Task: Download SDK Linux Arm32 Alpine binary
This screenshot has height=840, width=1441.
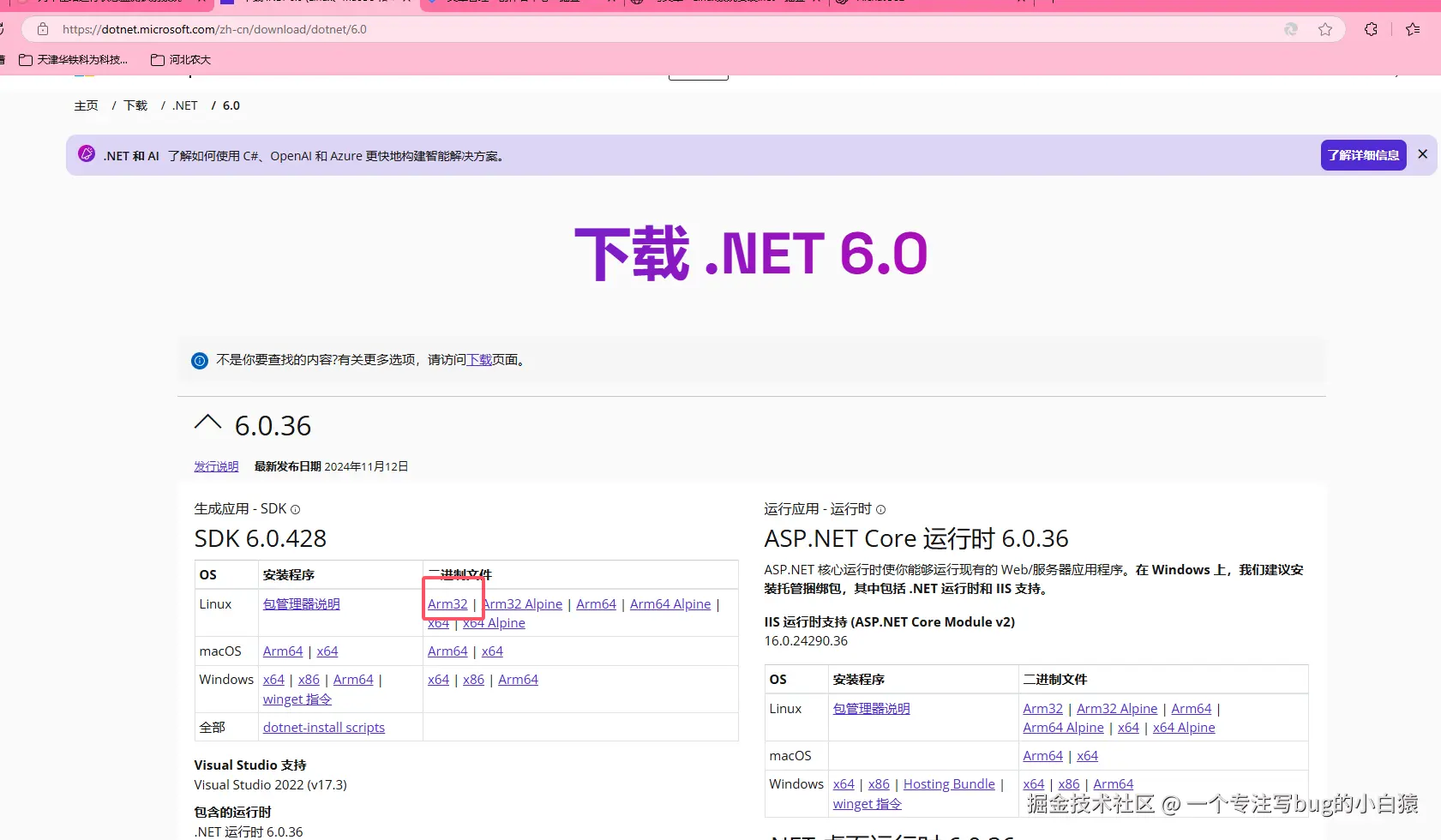Action: click(x=523, y=604)
